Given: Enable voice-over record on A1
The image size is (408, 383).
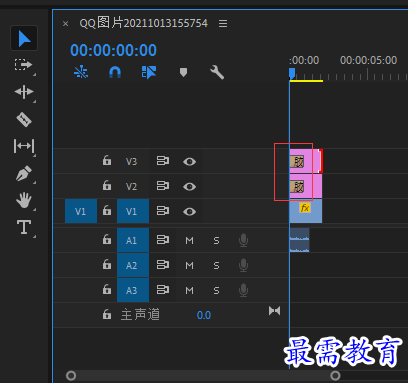Looking at the screenshot, I should [244, 240].
